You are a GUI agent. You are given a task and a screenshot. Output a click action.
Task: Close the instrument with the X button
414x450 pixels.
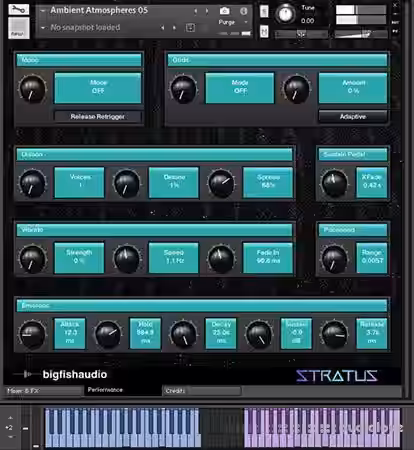tap(395, 5)
